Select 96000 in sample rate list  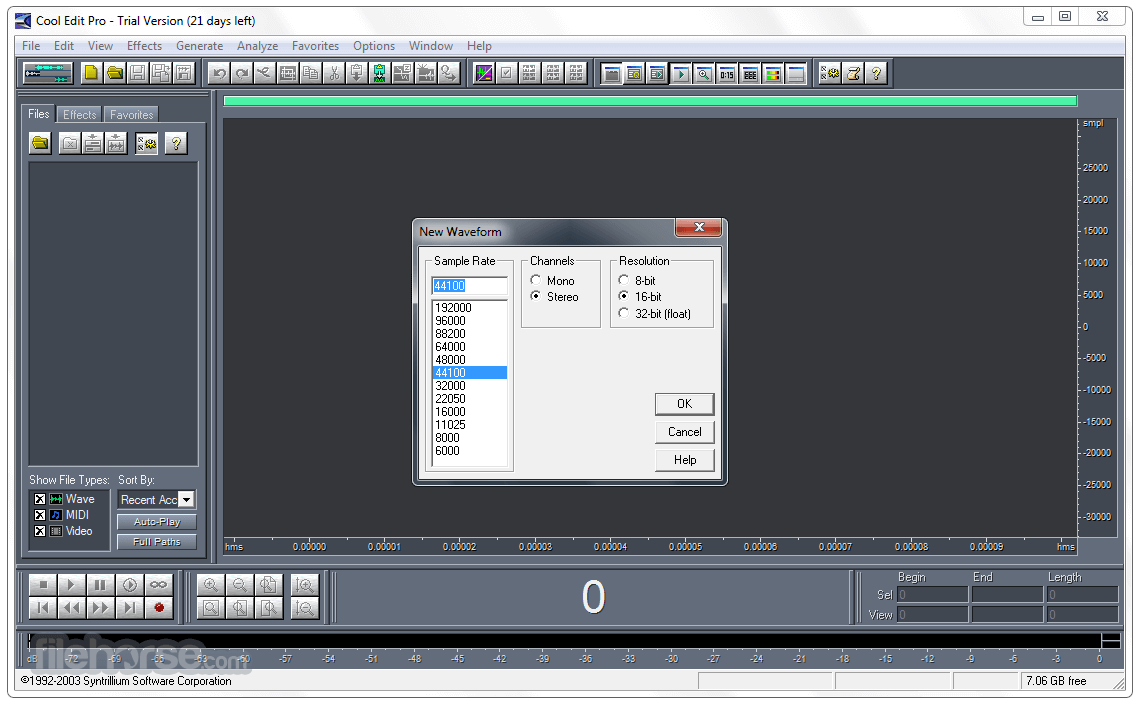pos(469,321)
